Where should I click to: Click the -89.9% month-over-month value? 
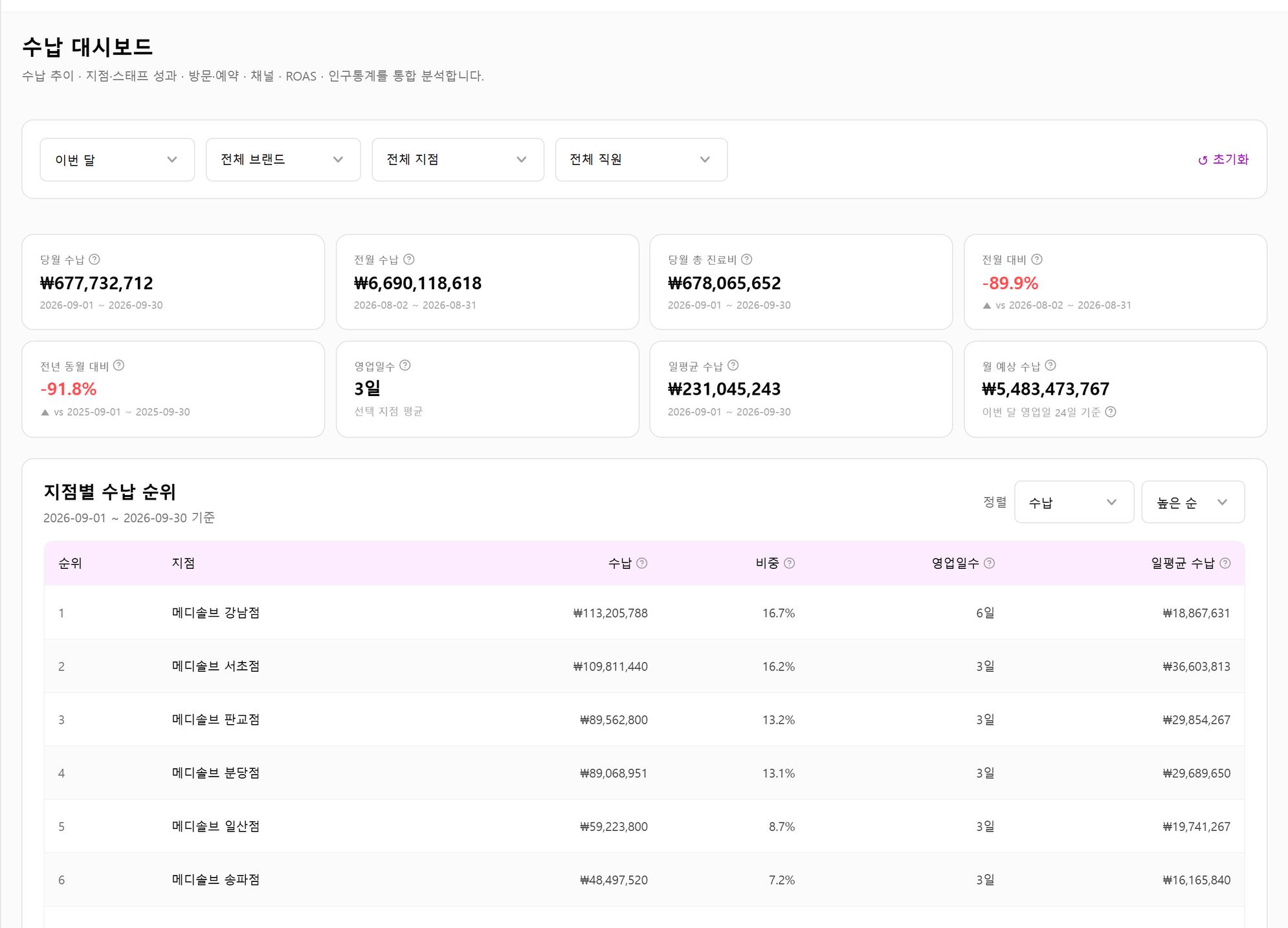tap(1010, 283)
